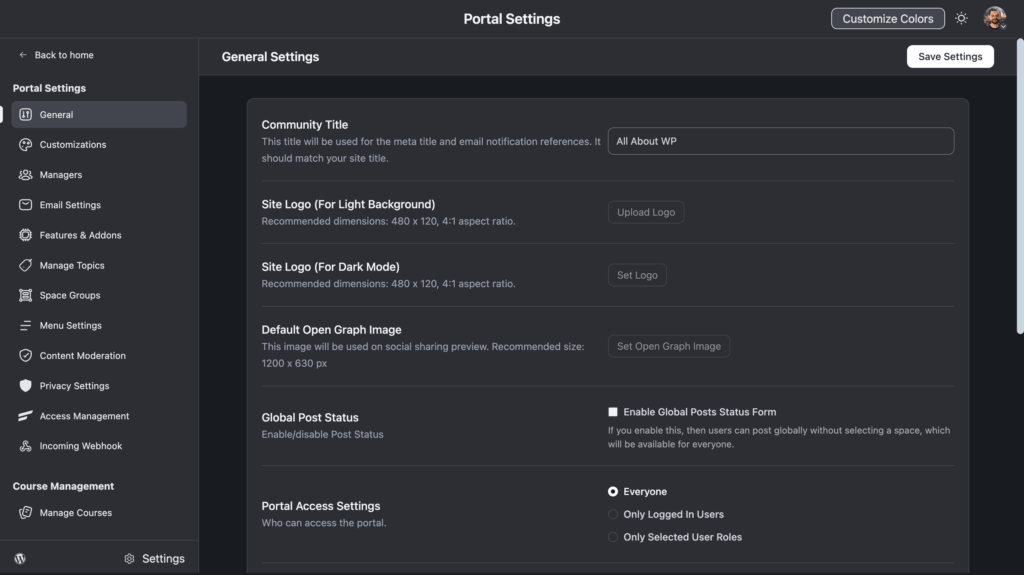Image resolution: width=1024 pixels, height=575 pixels.
Task: Click the page vertical scrollbar
Action: pyautogui.click(x=1019, y=186)
